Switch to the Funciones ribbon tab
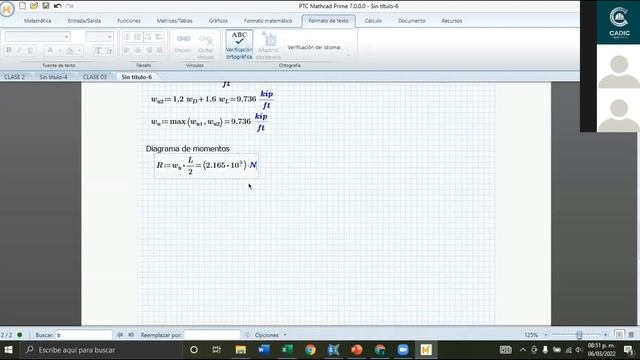The image size is (640, 360). [x=129, y=21]
